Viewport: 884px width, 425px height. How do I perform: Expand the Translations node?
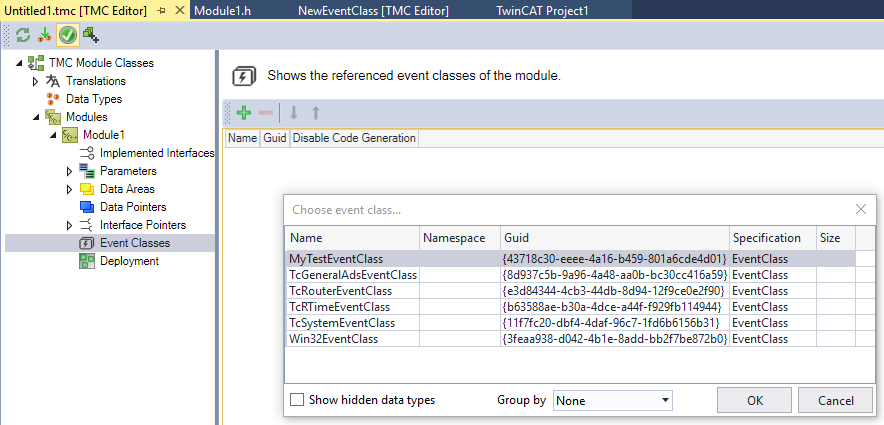pyautogui.click(x=37, y=81)
